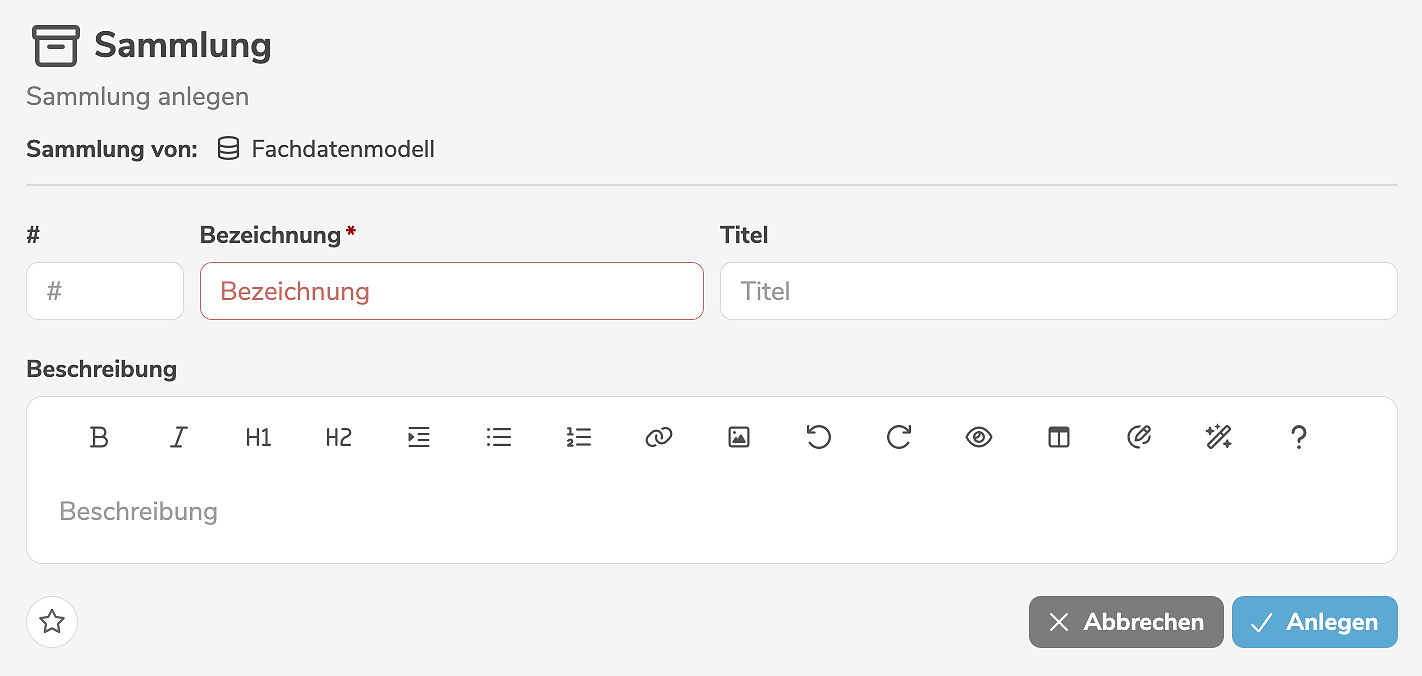Toggle the favorite star button
This screenshot has height=676, width=1422.
[52, 622]
